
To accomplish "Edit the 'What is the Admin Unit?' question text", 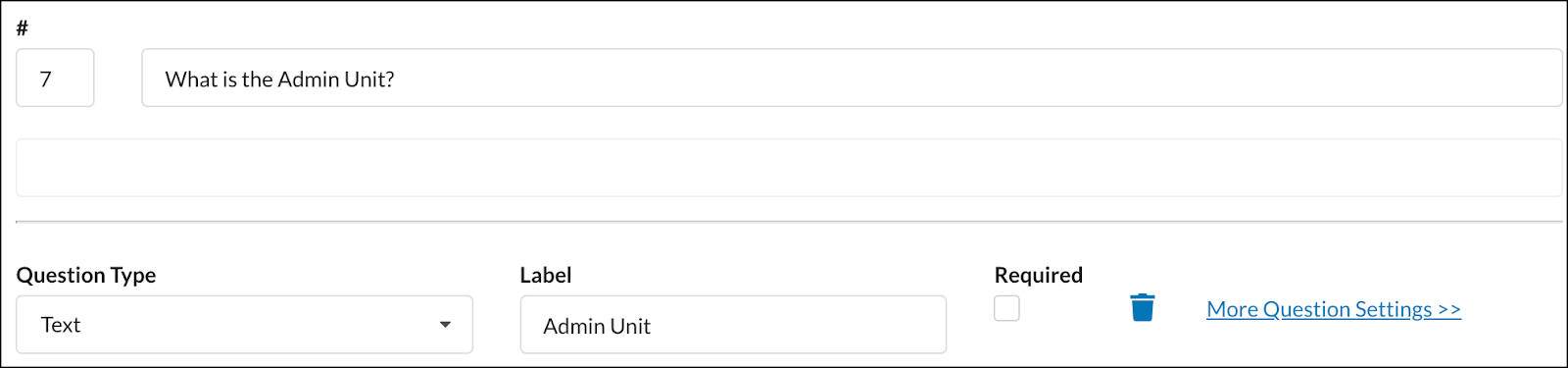I will point(852,79).
